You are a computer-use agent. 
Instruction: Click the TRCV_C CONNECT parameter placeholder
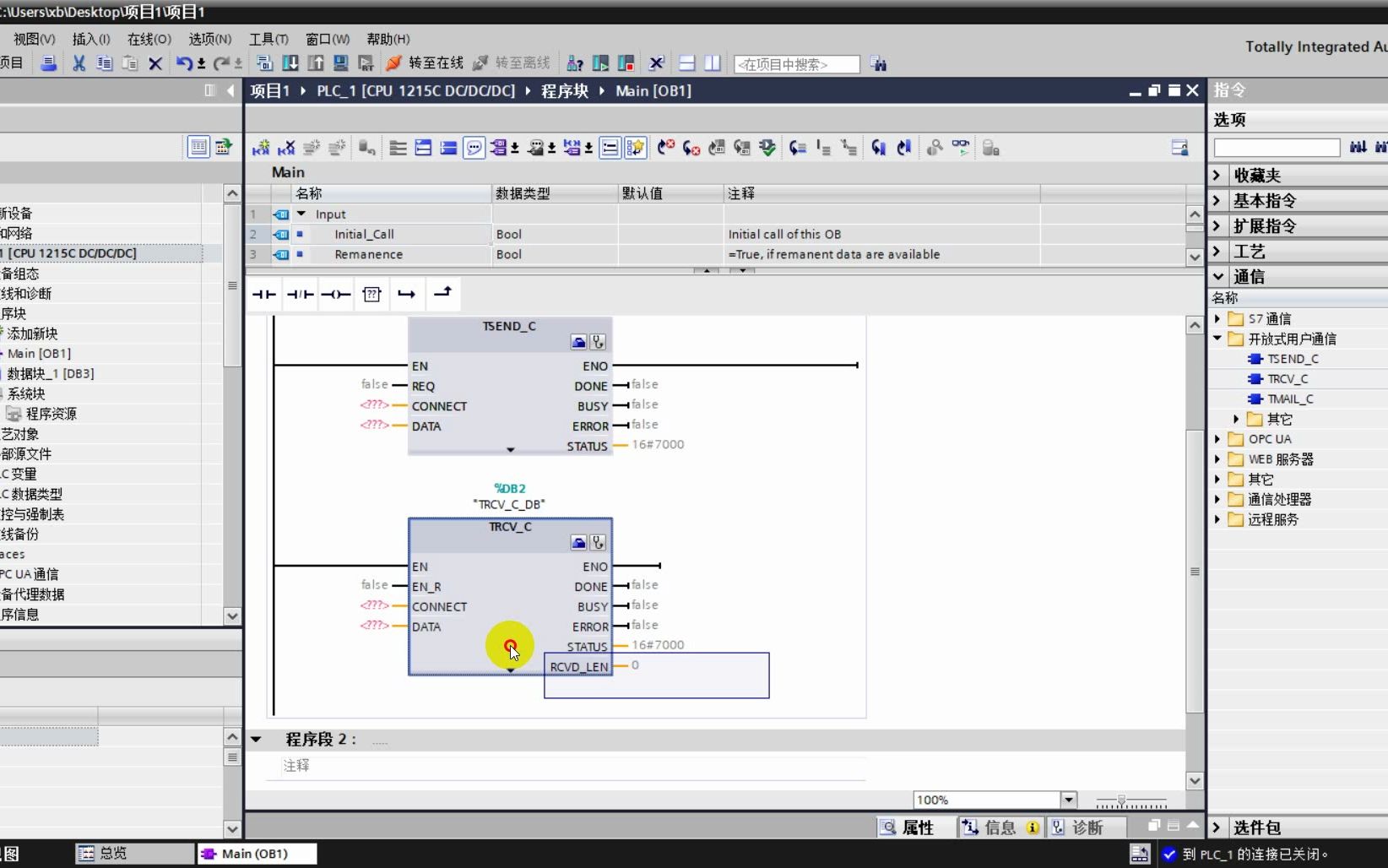point(374,605)
